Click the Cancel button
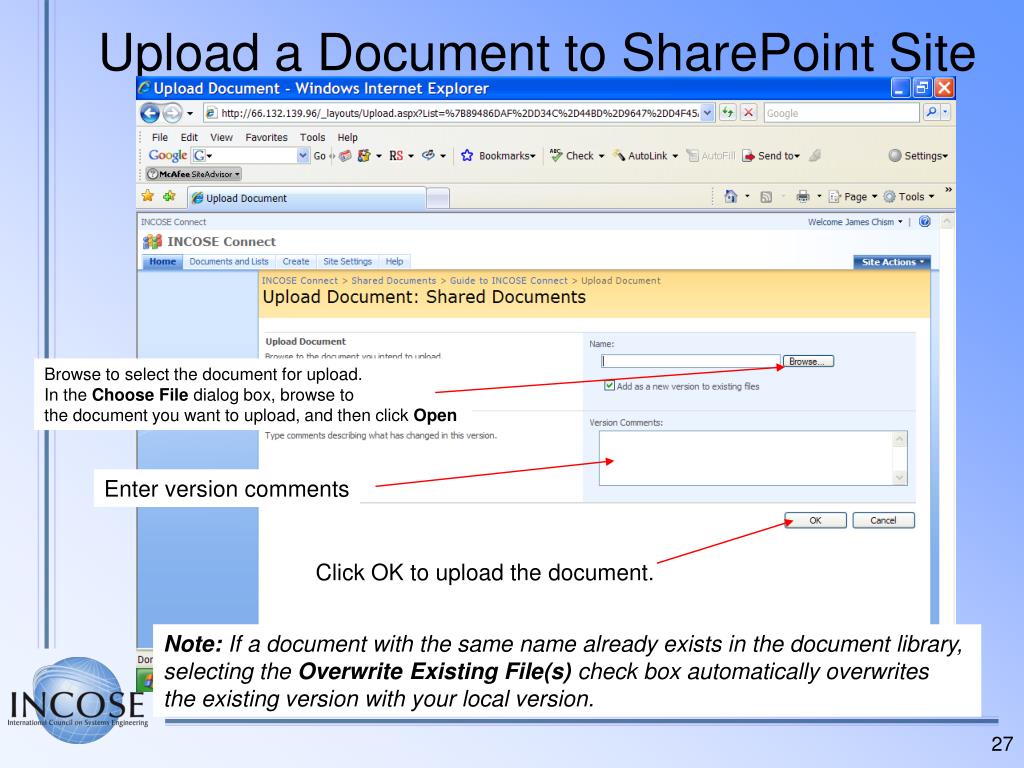The width and height of the screenshot is (1024, 768). click(884, 520)
